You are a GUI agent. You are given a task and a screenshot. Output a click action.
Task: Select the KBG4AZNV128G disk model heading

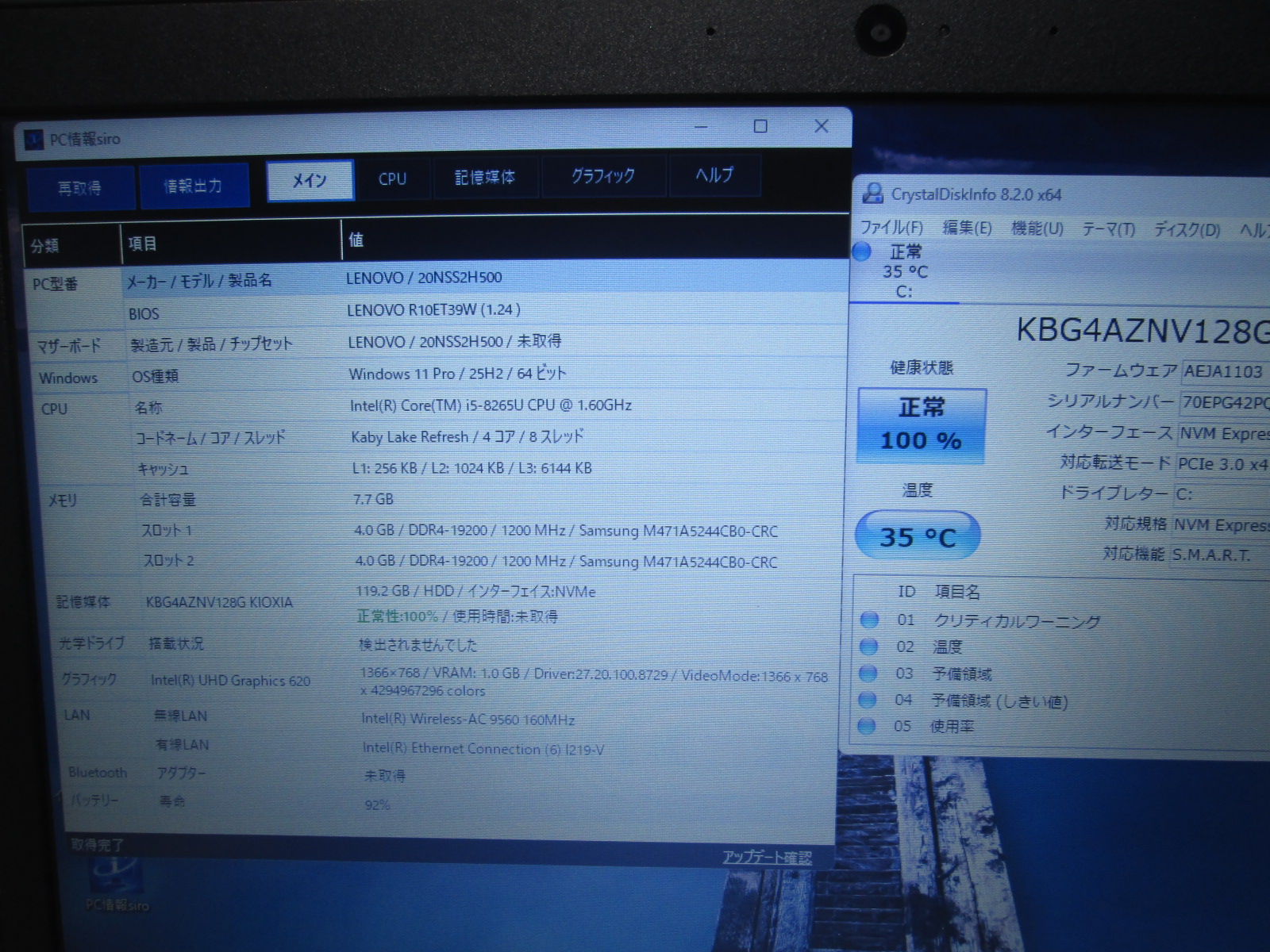(x=1143, y=331)
